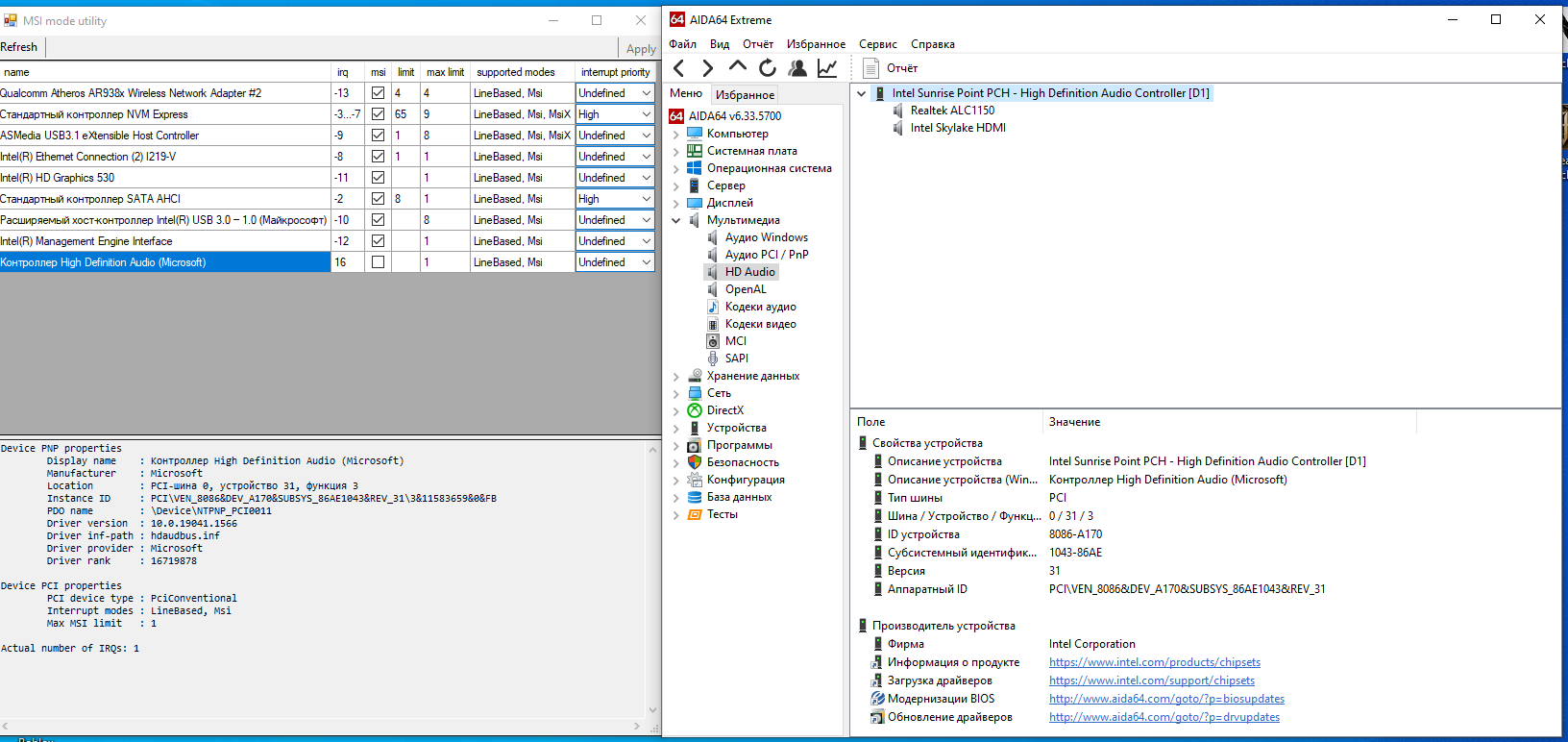This screenshot has height=742, width=1568.
Task: Open interrupt priority dropdown for High Definition Audio
Action: (x=615, y=262)
